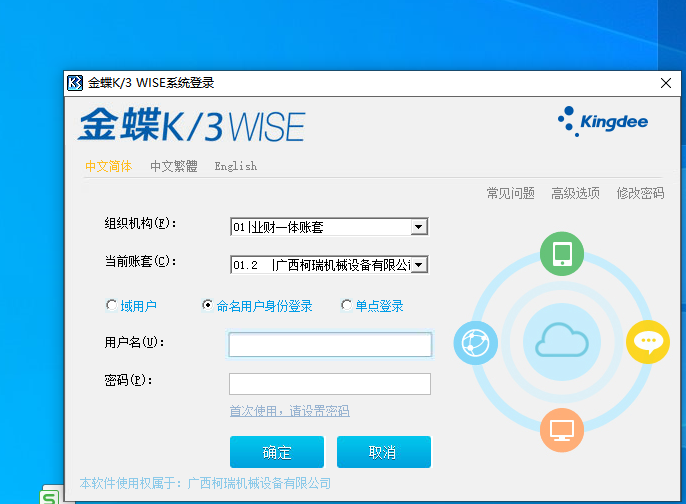Open 高级选项 advanced options
Screen dimensions: 686x504
point(575,193)
